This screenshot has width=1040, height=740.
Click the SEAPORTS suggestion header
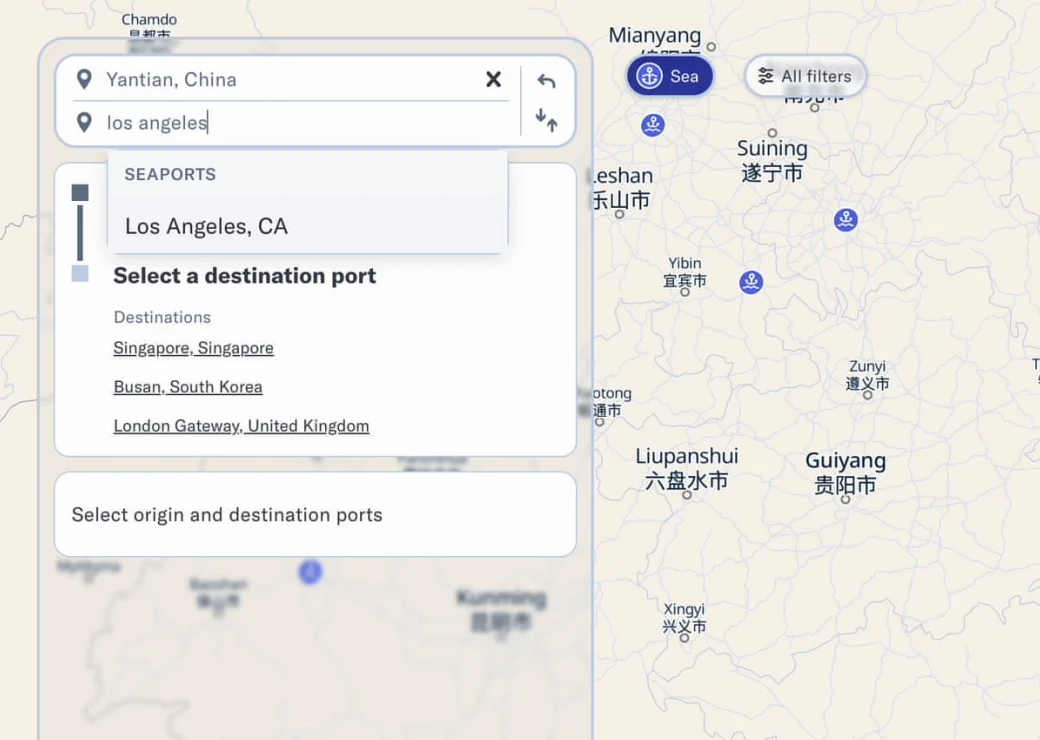(x=170, y=174)
